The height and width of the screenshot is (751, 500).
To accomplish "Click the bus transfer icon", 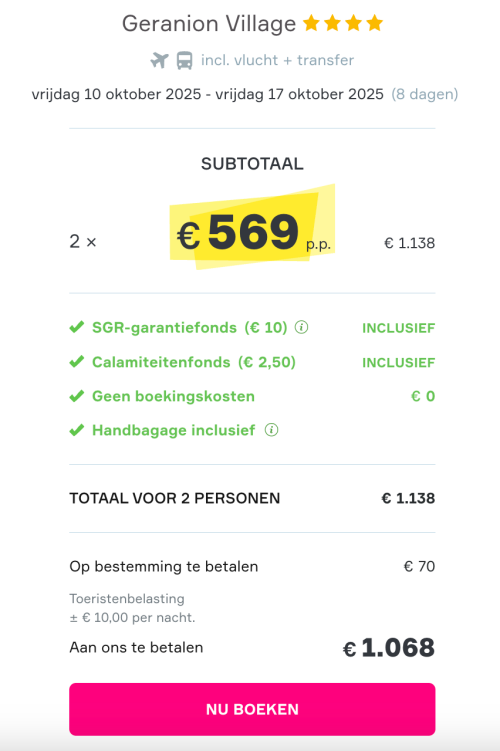I will coord(184,60).
